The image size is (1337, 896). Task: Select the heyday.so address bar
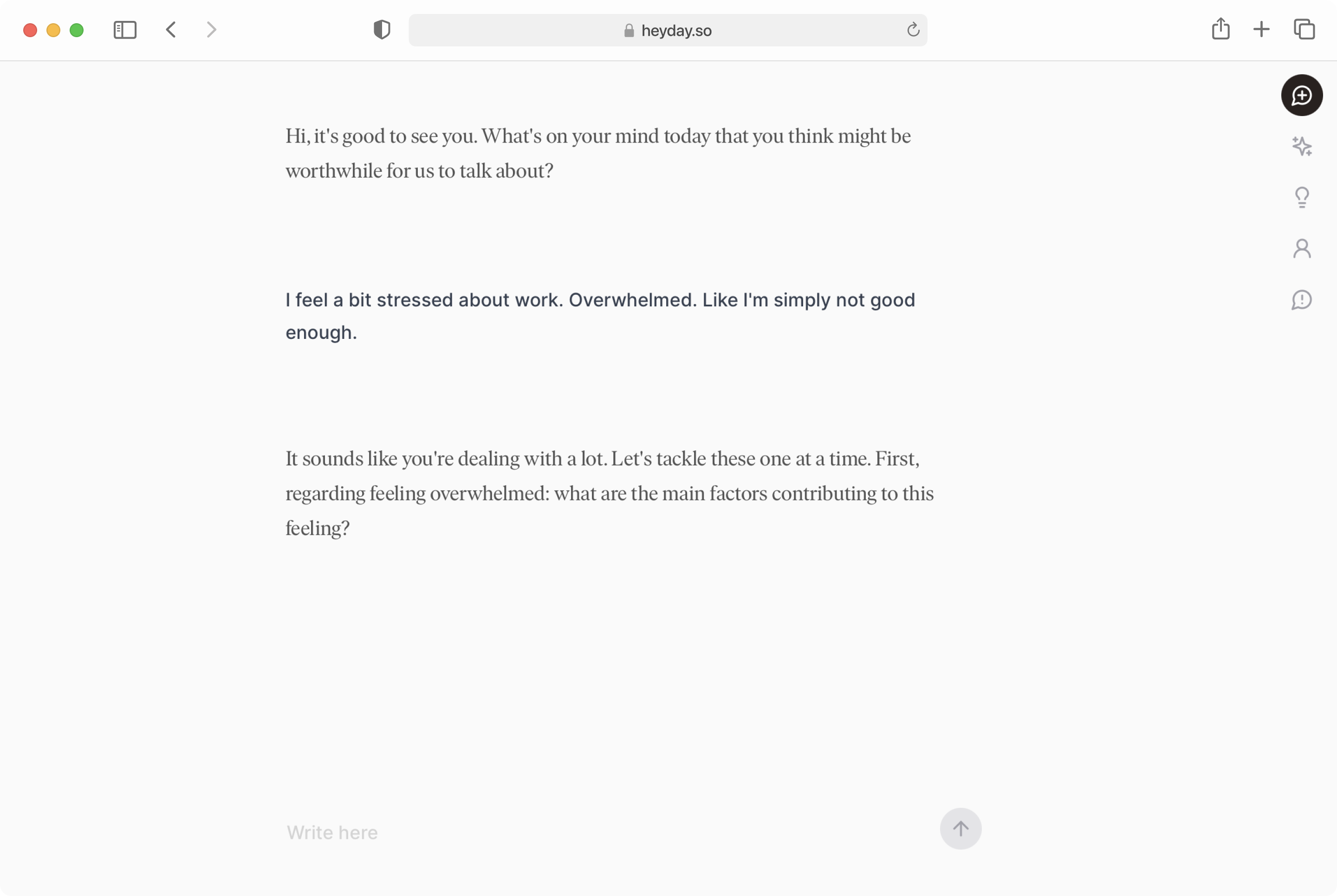(x=668, y=30)
